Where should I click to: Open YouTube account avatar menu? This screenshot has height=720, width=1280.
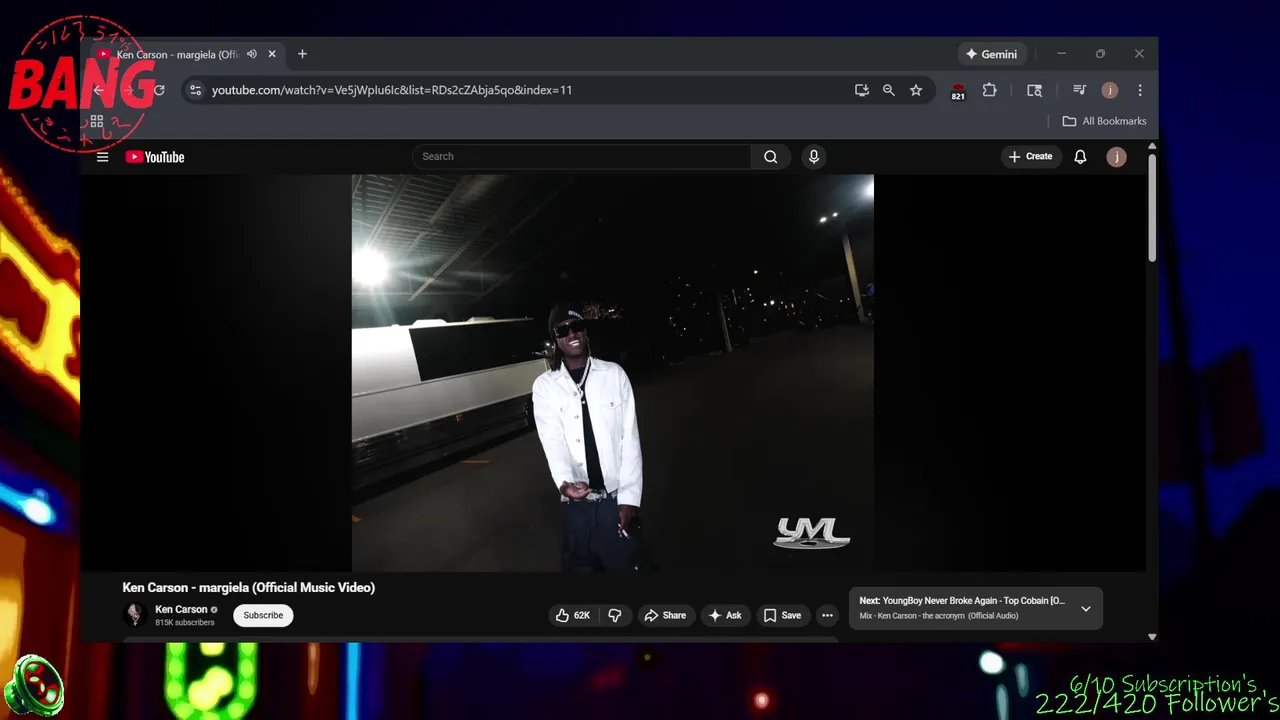[x=1116, y=157]
